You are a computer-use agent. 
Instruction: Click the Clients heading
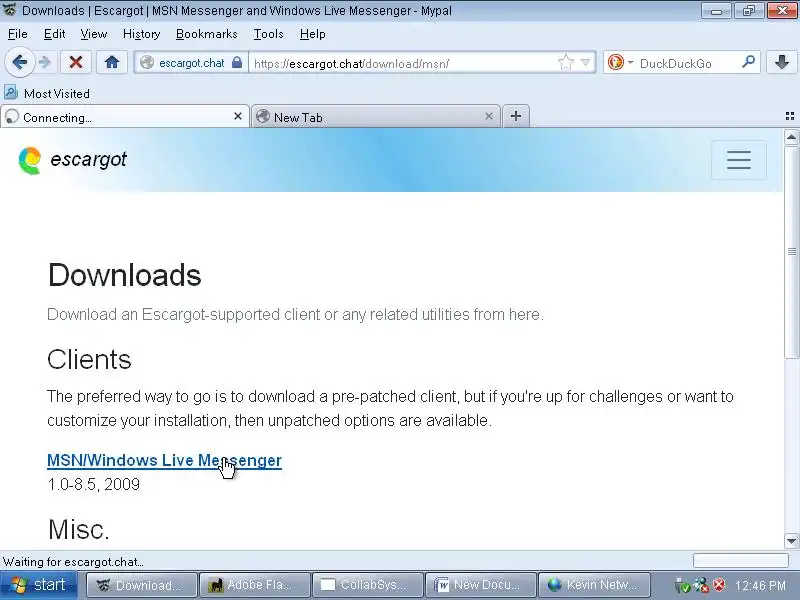89,360
